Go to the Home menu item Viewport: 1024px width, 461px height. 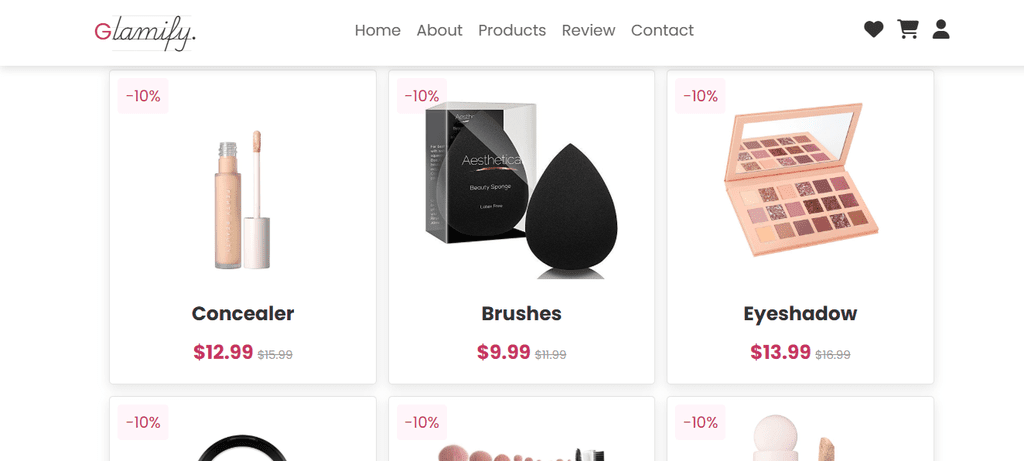377,30
